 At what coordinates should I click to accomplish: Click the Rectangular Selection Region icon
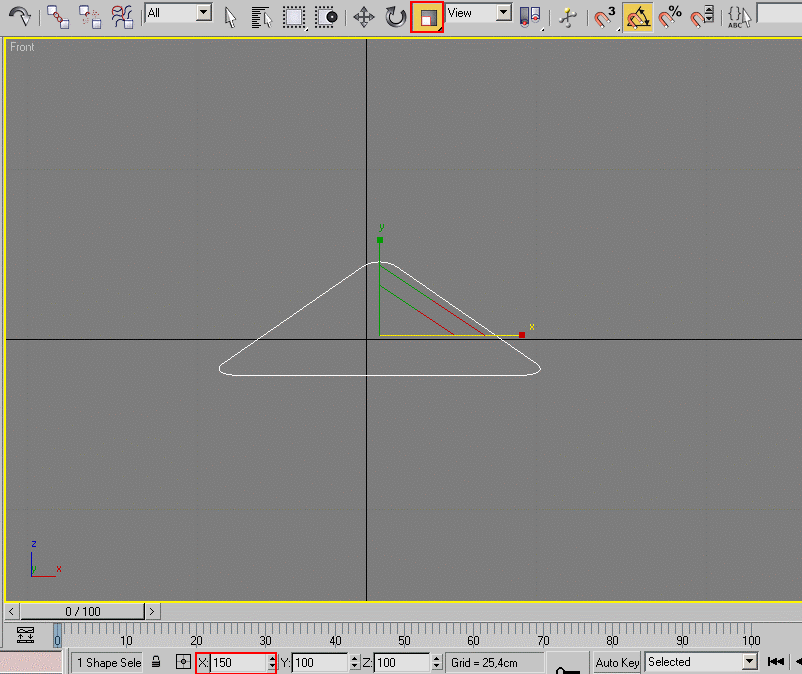point(294,17)
